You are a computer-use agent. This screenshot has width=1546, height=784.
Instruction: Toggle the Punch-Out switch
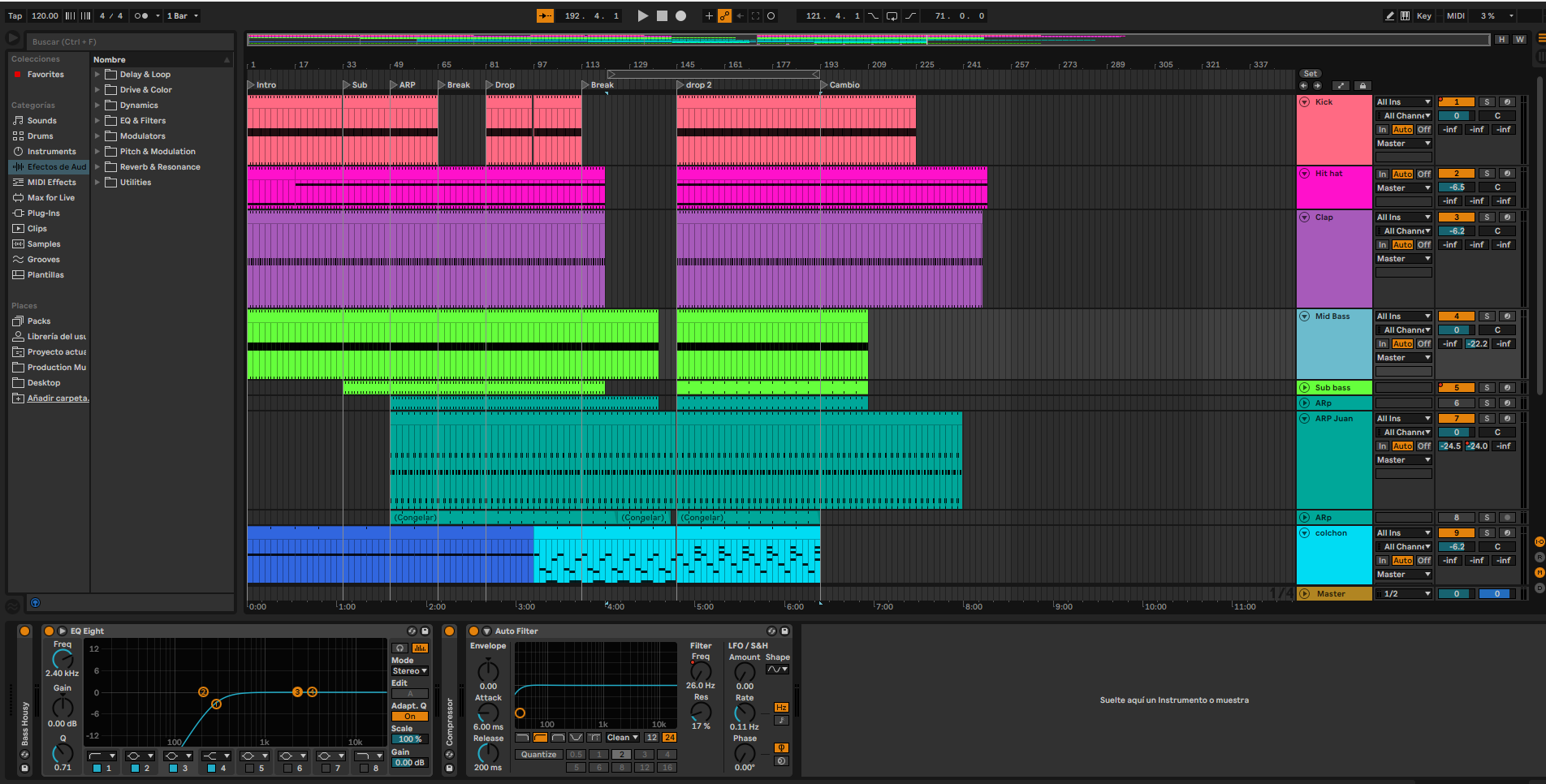(910, 15)
